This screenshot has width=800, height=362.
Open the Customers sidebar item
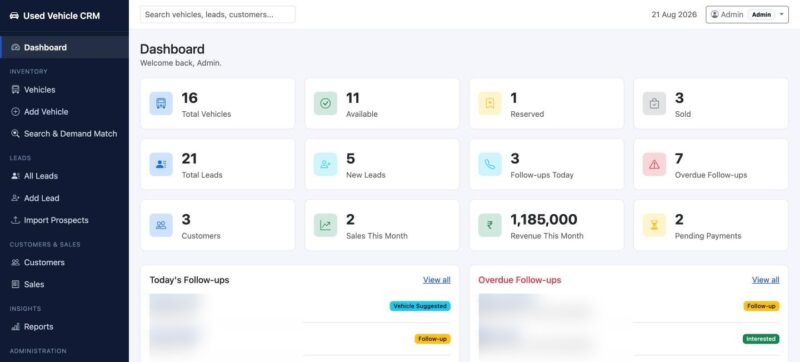64,263
